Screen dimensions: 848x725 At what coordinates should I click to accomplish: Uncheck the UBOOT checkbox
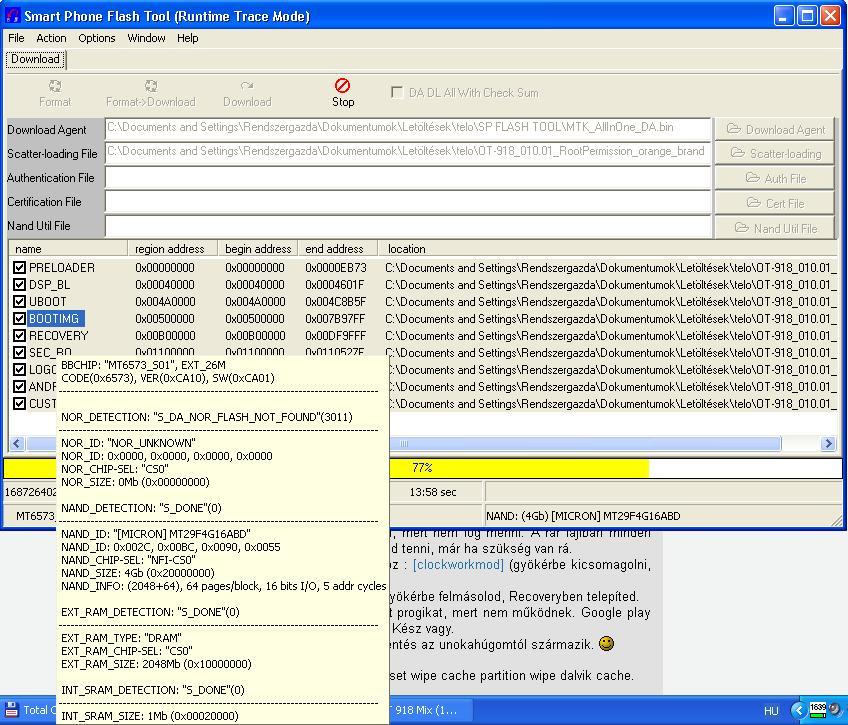tap(19, 302)
